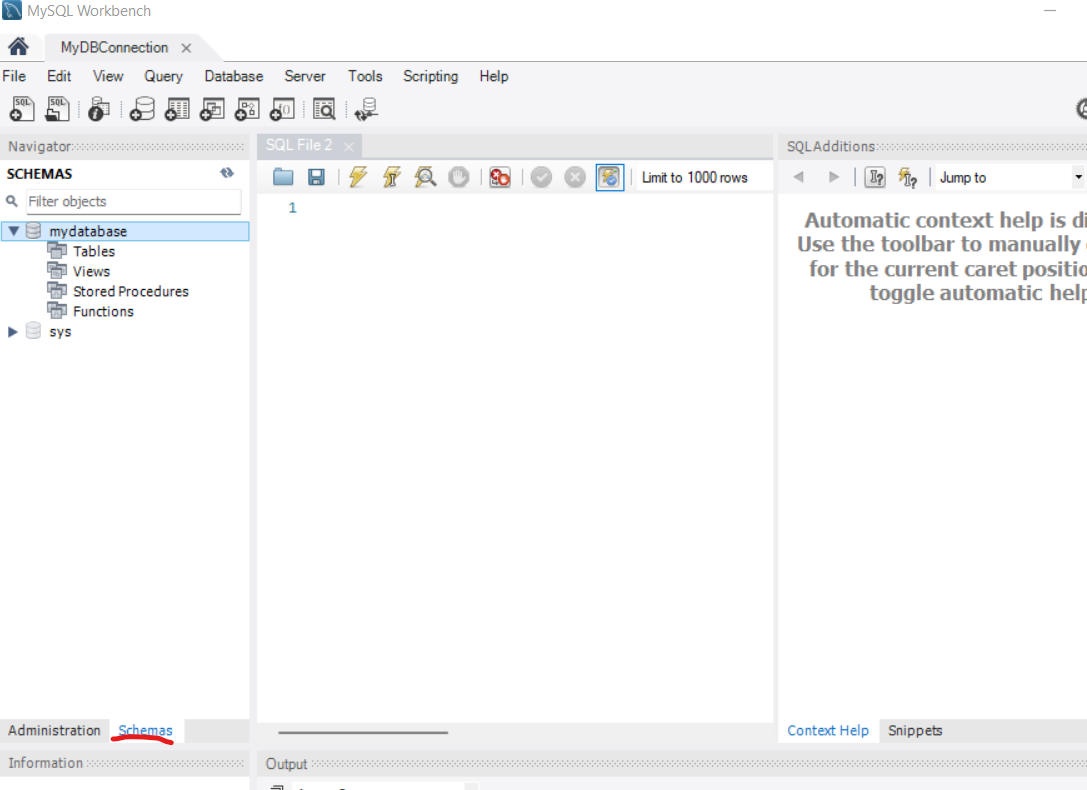This screenshot has width=1087, height=790.
Task: Open the File menu
Action: [x=14, y=76]
